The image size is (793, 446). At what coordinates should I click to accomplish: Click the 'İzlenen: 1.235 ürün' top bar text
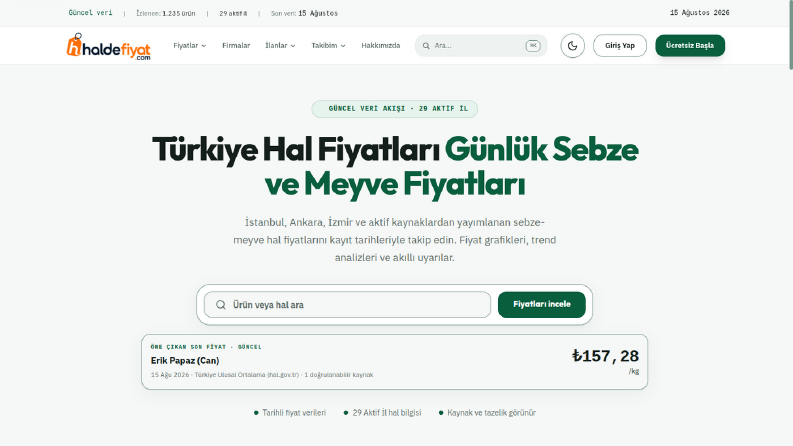166,14
